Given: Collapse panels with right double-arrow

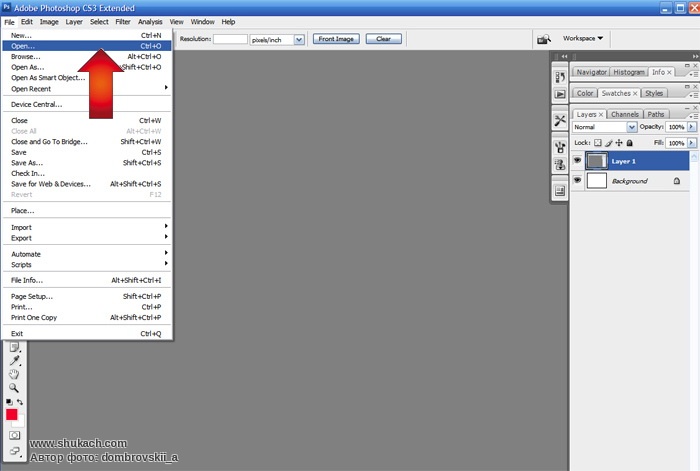Looking at the screenshot, I should [x=695, y=56].
